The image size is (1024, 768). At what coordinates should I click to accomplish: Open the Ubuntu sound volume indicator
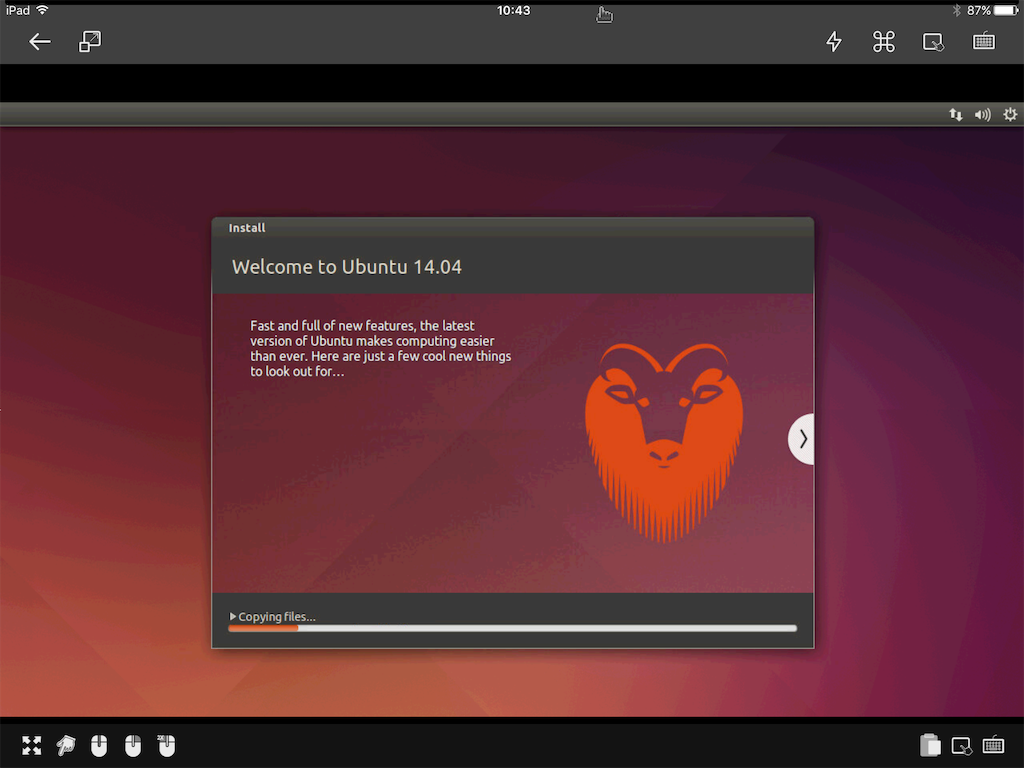tap(982, 115)
